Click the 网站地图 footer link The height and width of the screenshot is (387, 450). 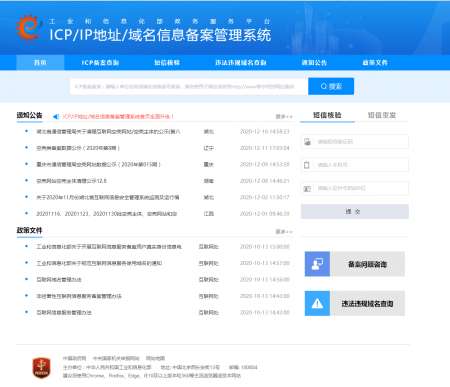(155, 358)
